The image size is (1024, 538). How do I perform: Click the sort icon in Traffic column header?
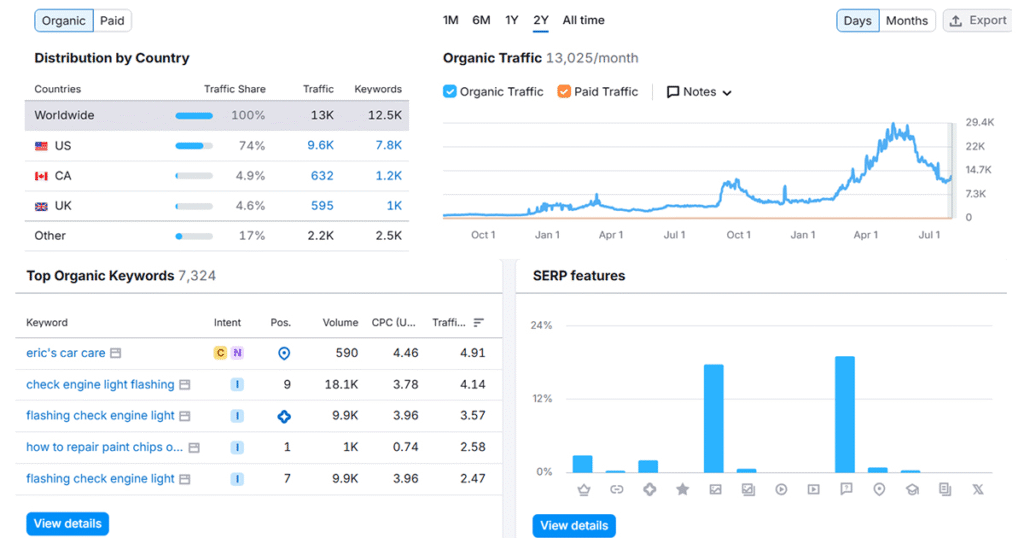tap(478, 323)
